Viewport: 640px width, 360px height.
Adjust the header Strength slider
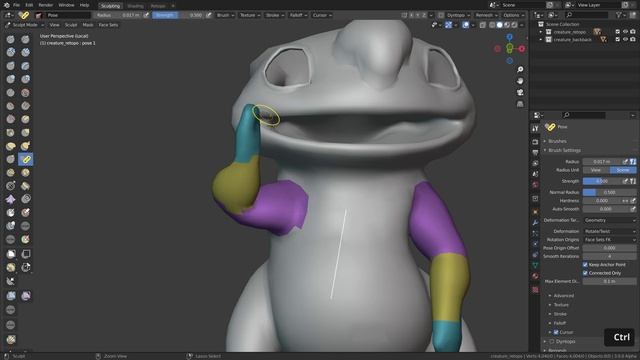point(178,15)
